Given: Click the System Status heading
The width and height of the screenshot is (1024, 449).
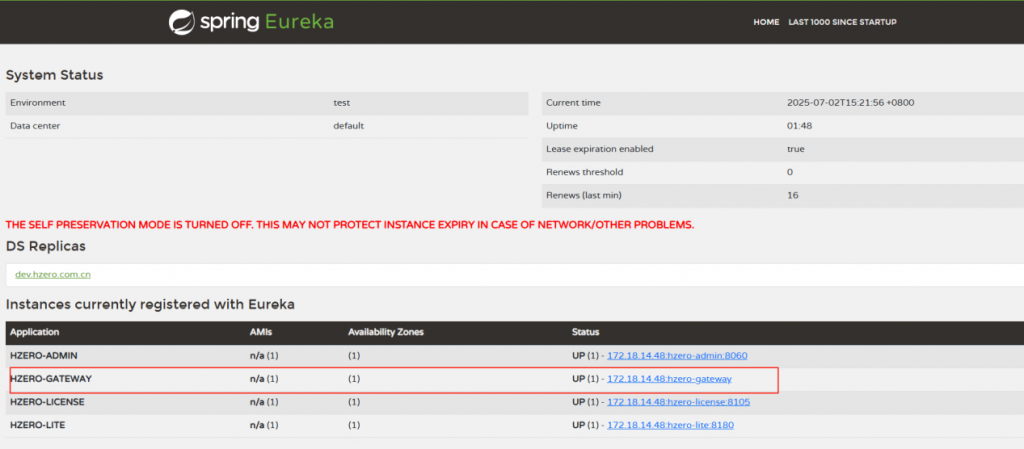Looking at the screenshot, I should click(54, 75).
